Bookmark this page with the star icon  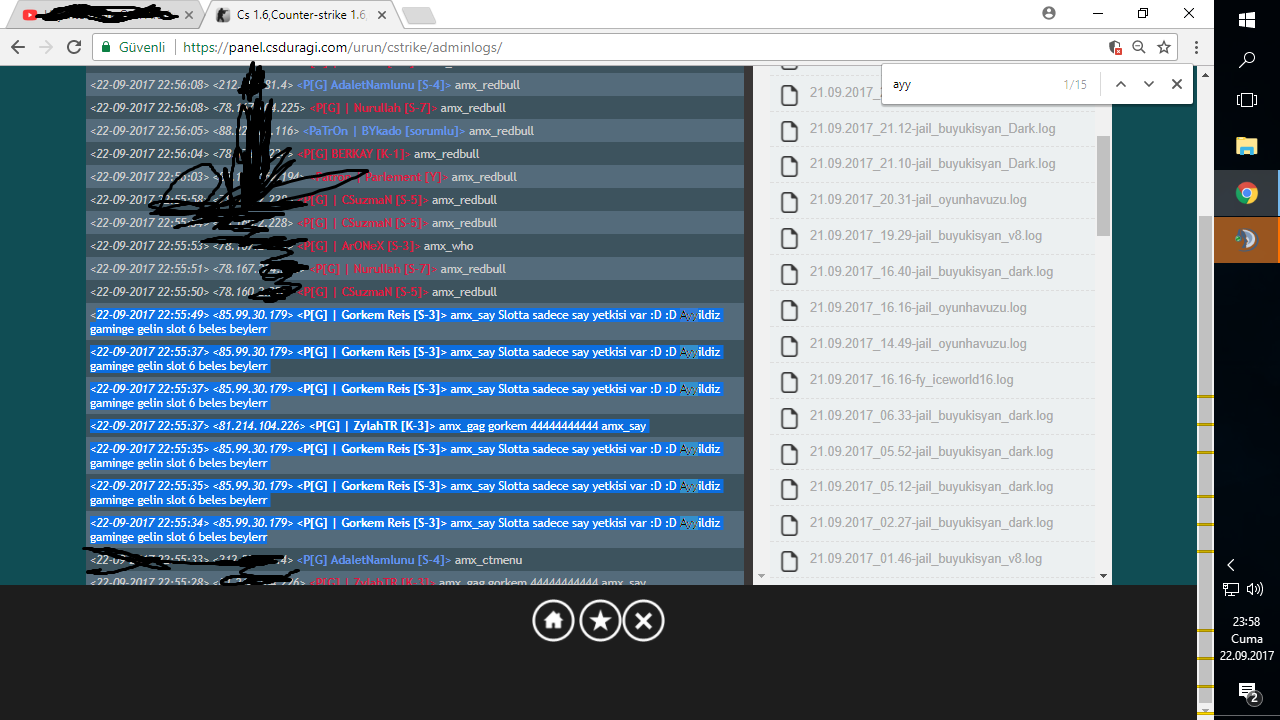(x=1164, y=47)
